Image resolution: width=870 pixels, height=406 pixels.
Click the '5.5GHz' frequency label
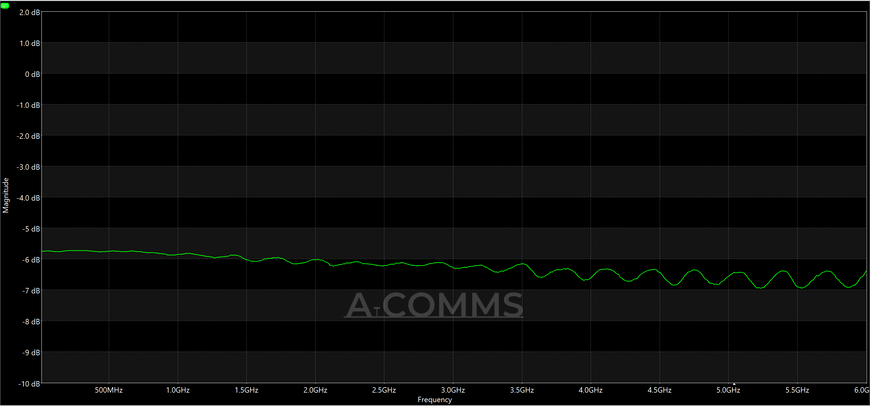[797, 390]
